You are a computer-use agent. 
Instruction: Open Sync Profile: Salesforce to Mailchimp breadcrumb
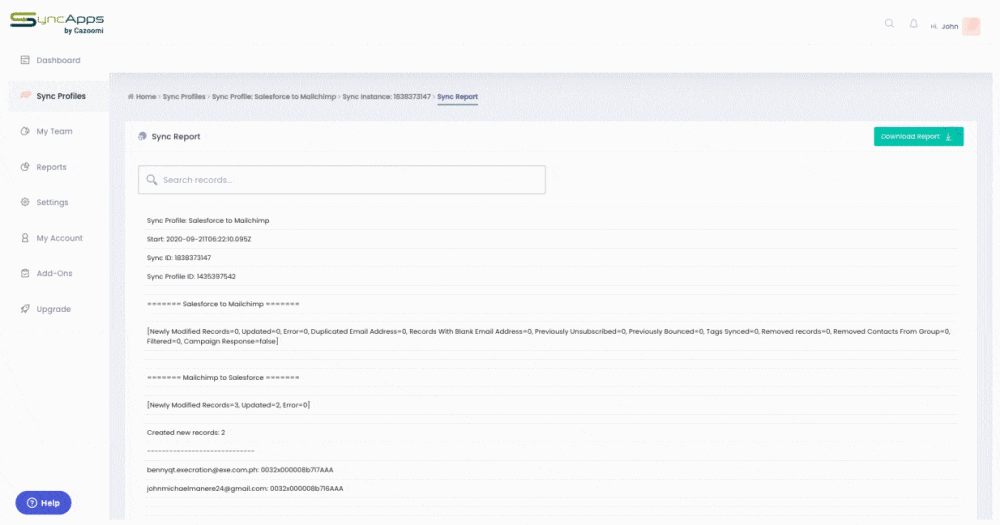[274, 97]
